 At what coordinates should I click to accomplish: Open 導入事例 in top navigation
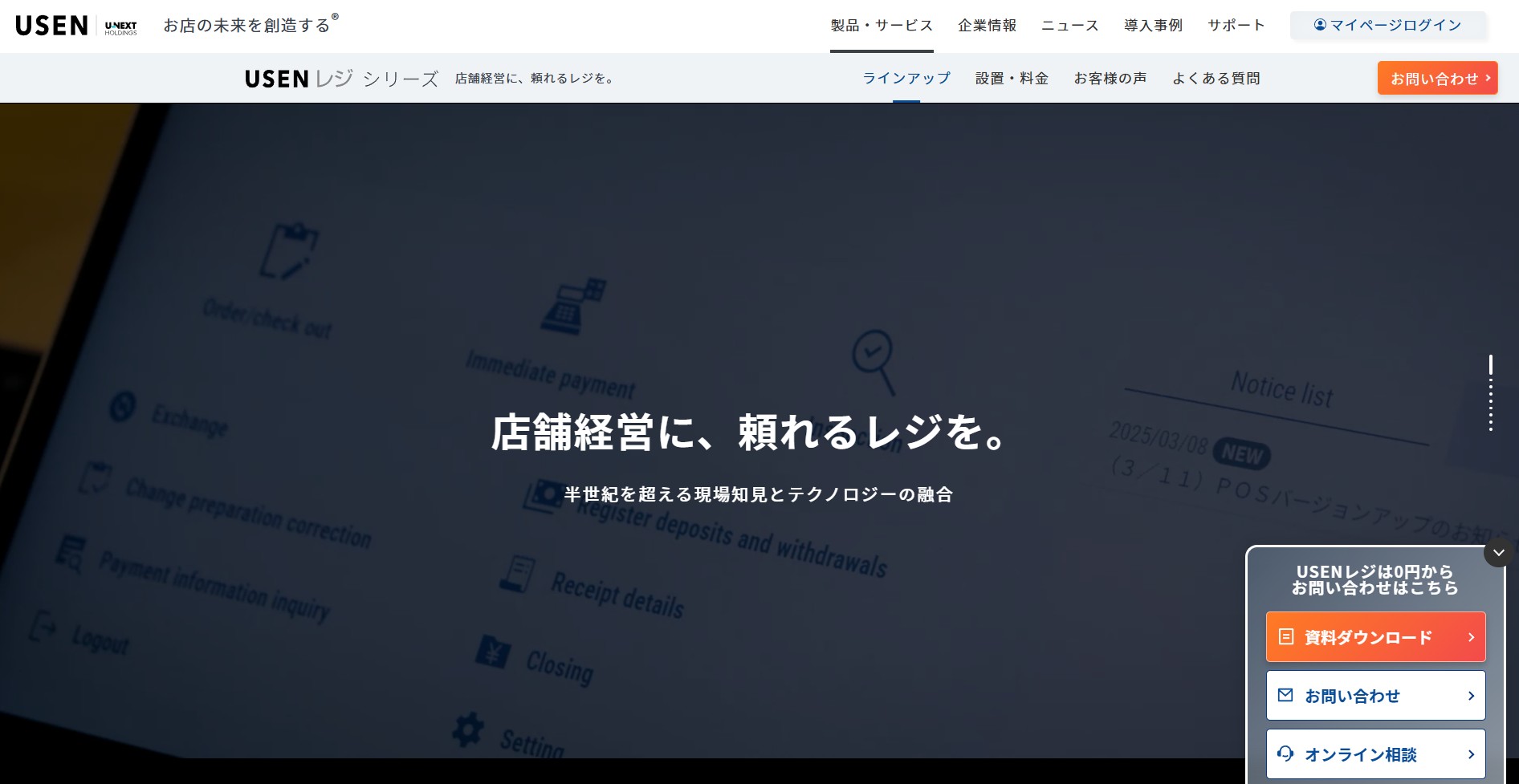point(1153,26)
